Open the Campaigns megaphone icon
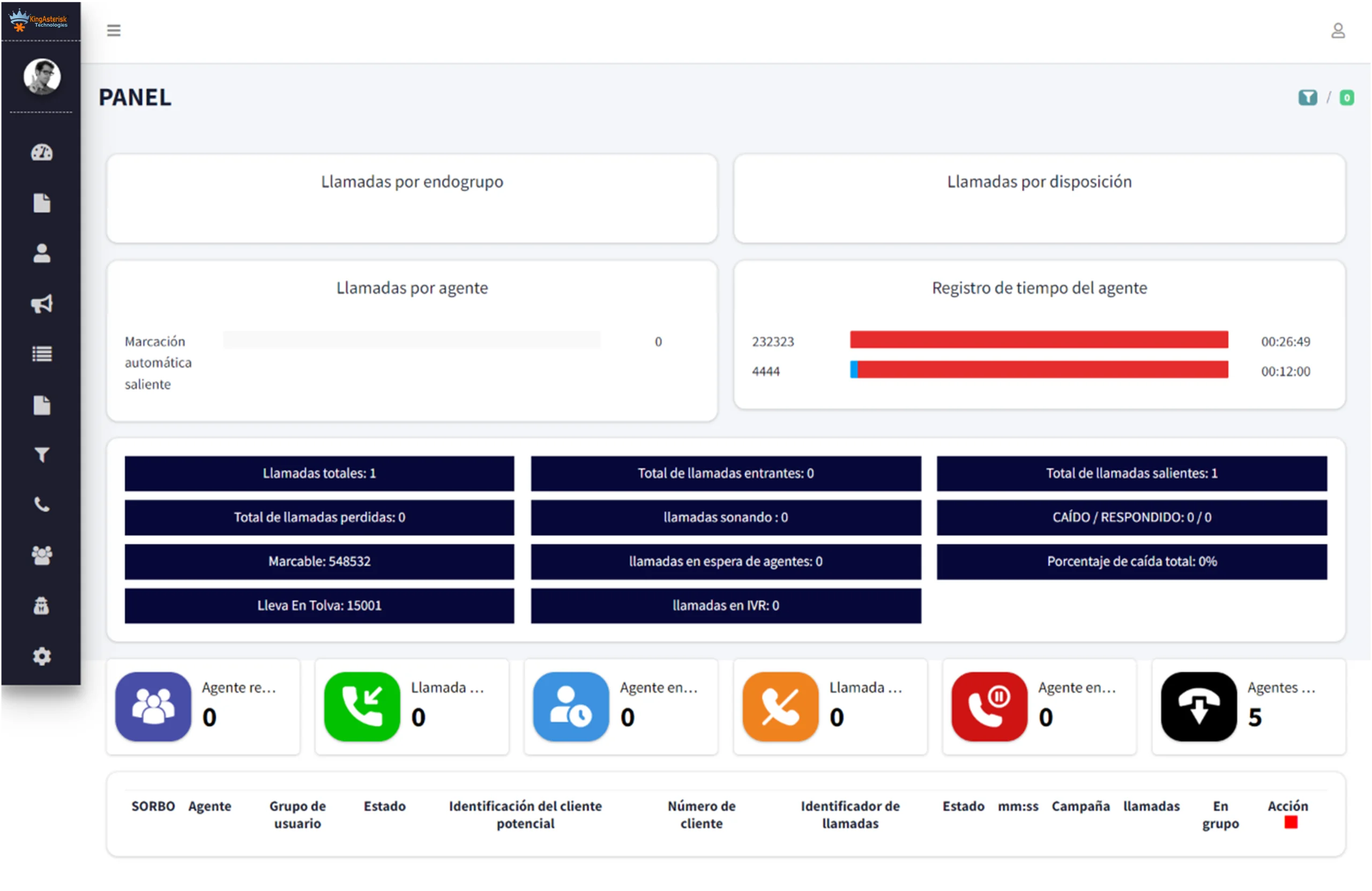Image resolution: width=1372 pixels, height=891 pixels. pyautogui.click(x=41, y=304)
